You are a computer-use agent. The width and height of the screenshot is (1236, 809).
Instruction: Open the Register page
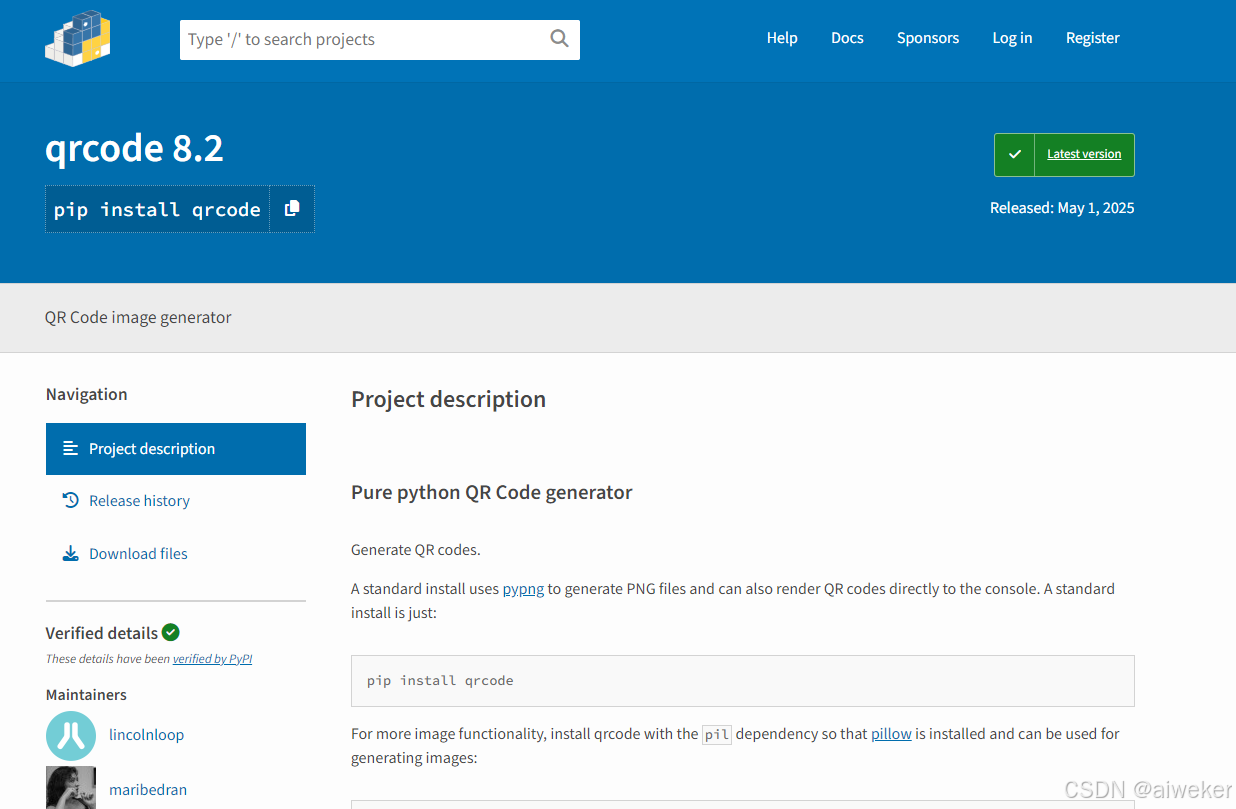pyautogui.click(x=1093, y=38)
